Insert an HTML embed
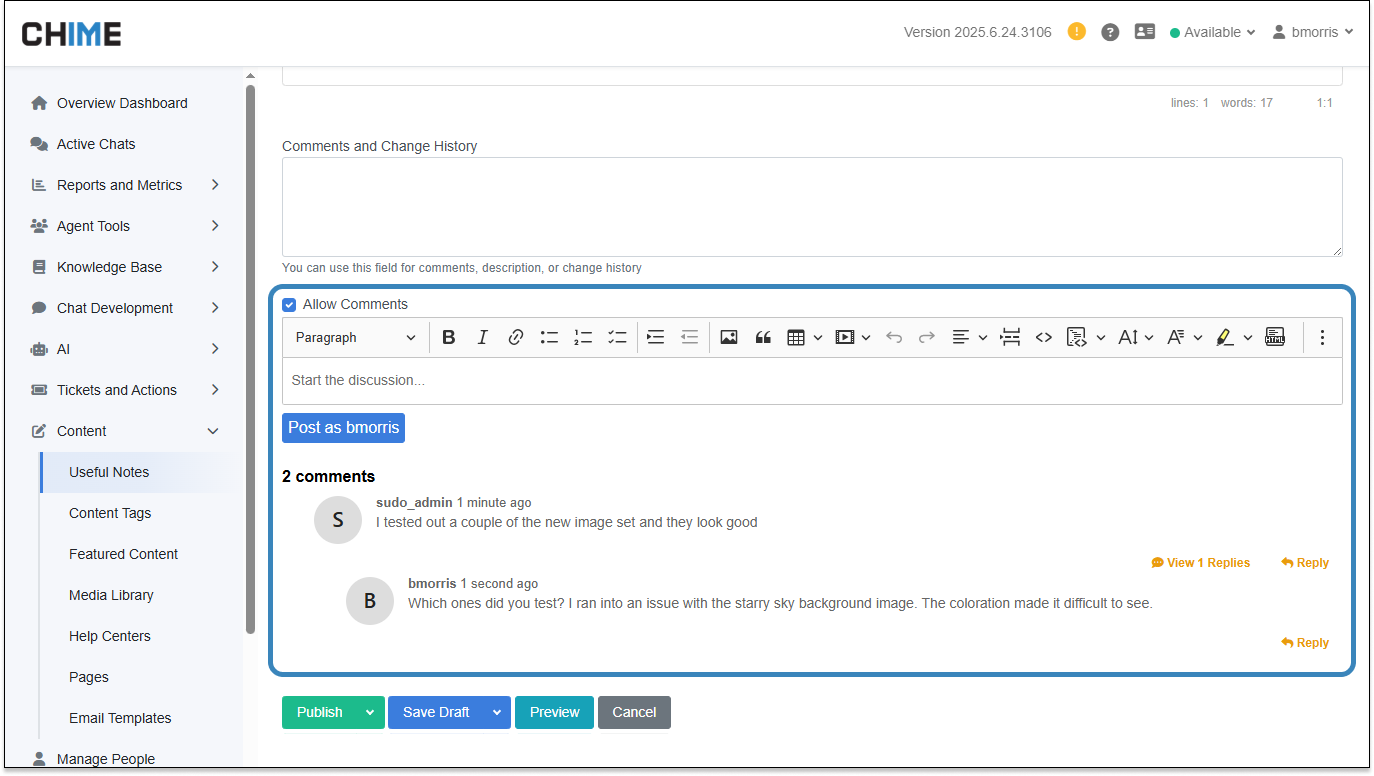Viewport: 1374px width, 776px height. [x=1275, y=338]
